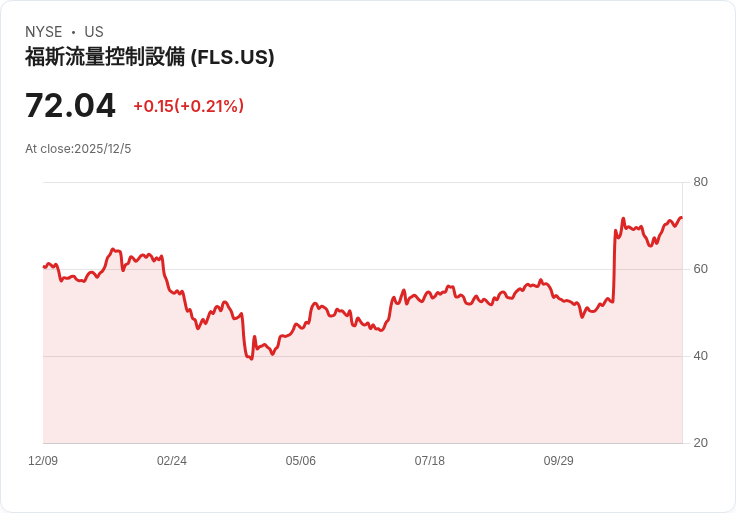Click the 02/24 date axis label
This screenshot has width=736, height=513.
click(172, 460)
